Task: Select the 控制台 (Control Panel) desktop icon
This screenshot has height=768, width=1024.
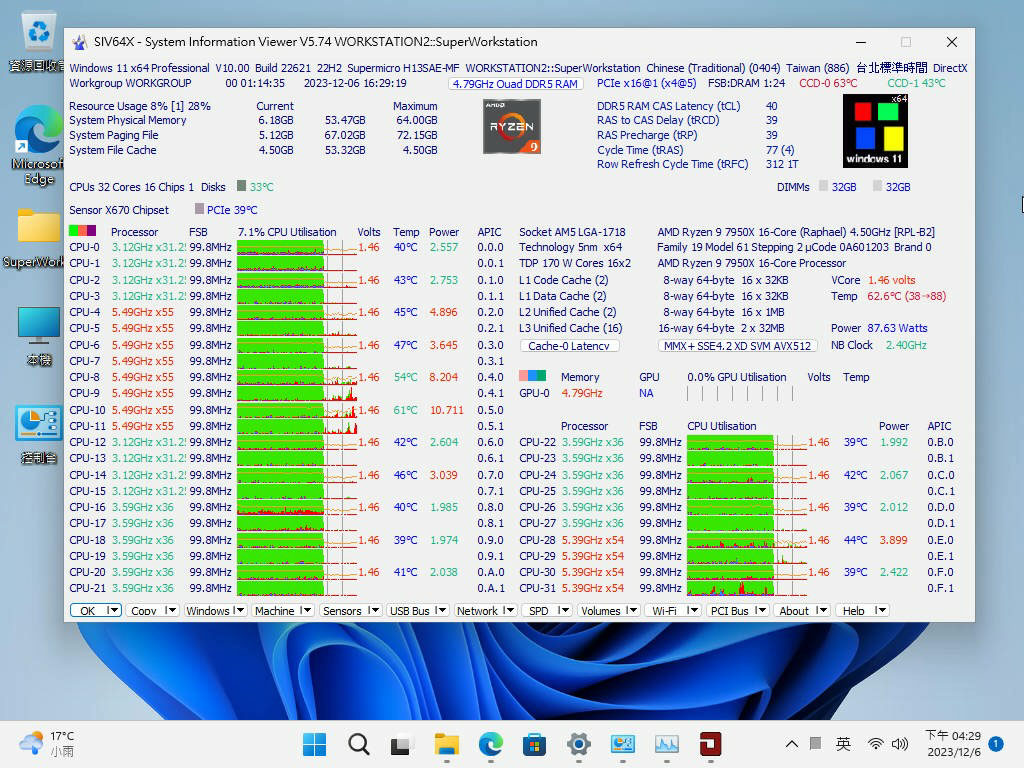Action: click(x=39, y=434)
